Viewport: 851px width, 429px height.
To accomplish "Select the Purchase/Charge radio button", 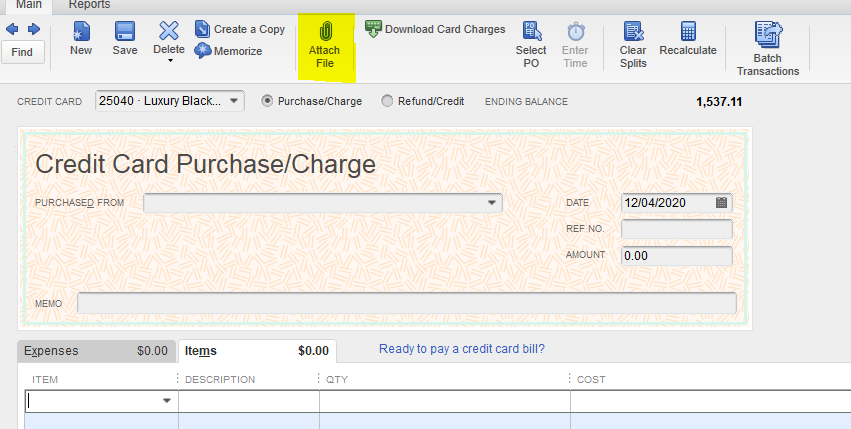I will pos(267,101).
